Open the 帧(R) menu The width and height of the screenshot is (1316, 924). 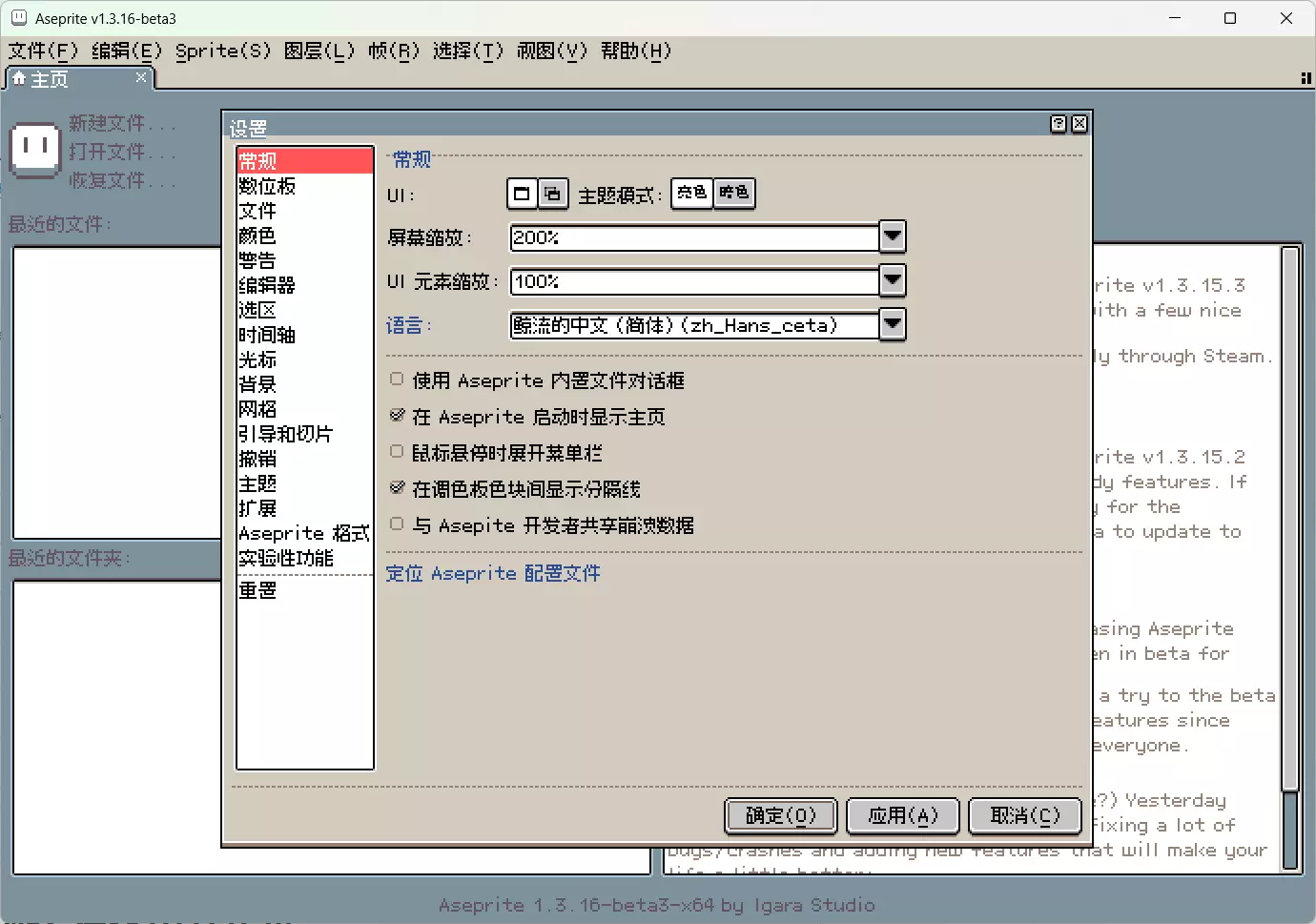point(394,51)
